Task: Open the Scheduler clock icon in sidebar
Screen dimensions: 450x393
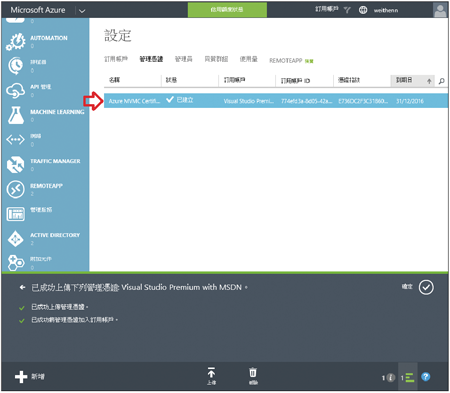Action: (x=15, y=66)
